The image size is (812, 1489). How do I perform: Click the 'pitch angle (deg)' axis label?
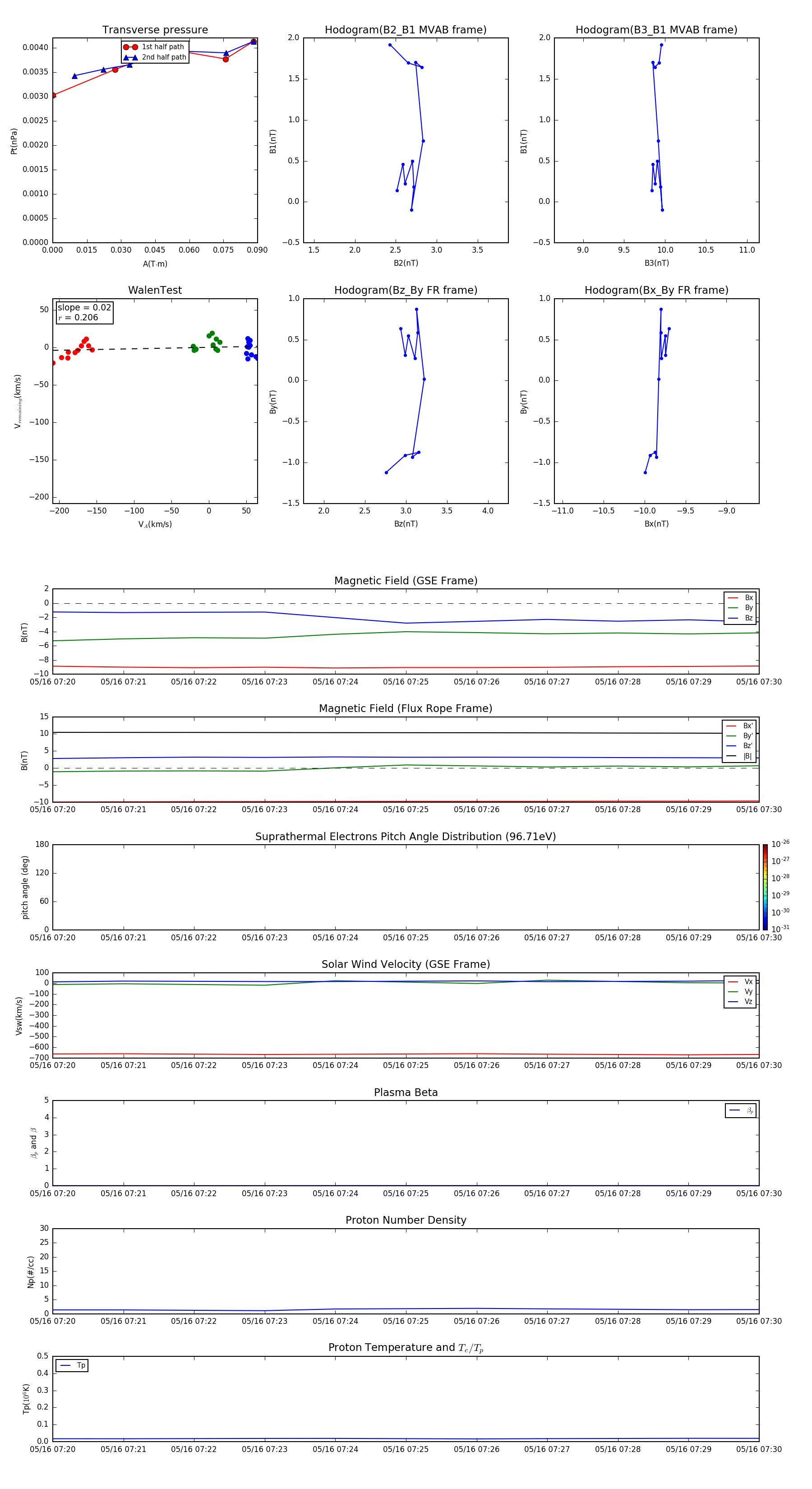point(25,887)
